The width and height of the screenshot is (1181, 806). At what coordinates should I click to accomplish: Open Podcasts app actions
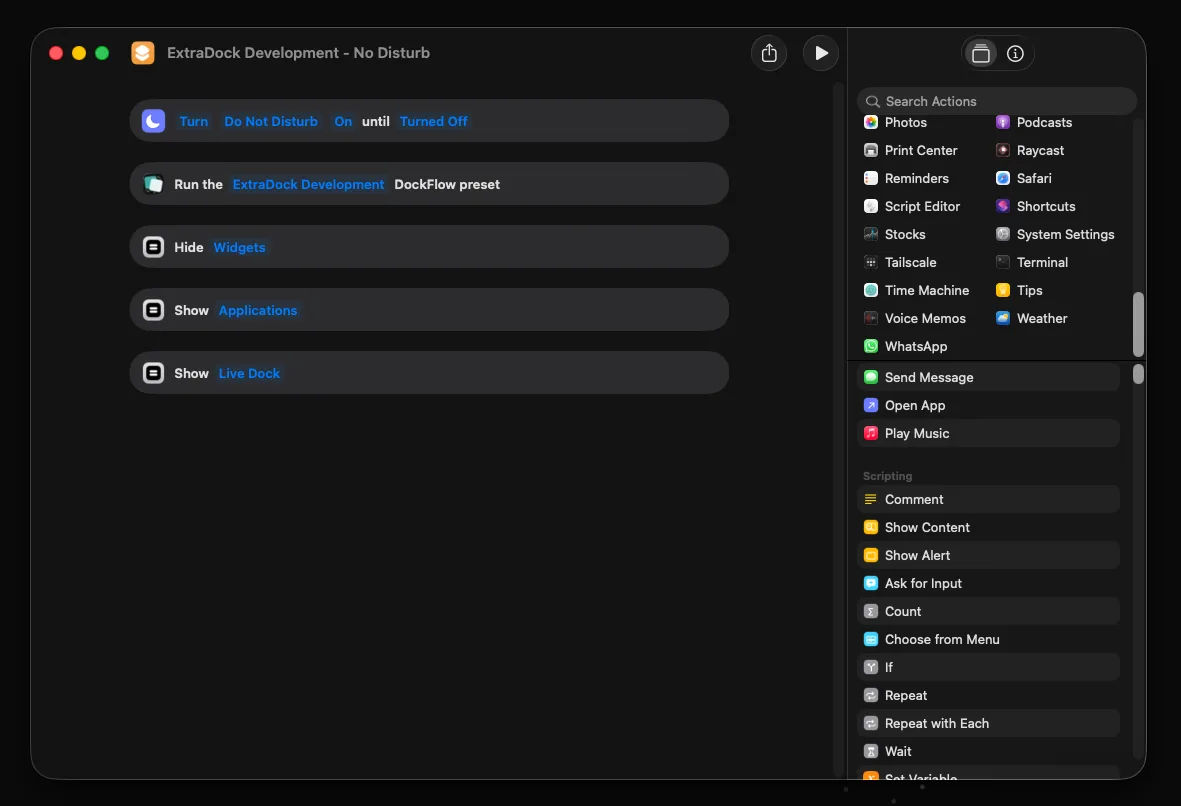click(x=1033, y=122)
